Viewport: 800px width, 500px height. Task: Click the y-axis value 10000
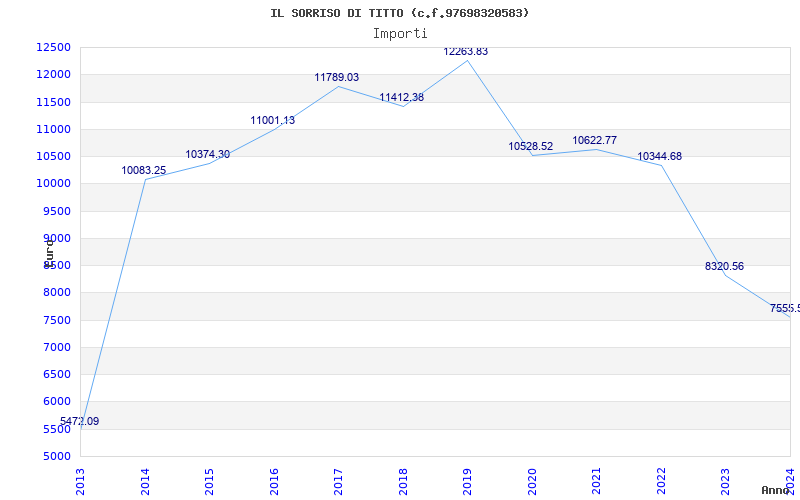53,184
